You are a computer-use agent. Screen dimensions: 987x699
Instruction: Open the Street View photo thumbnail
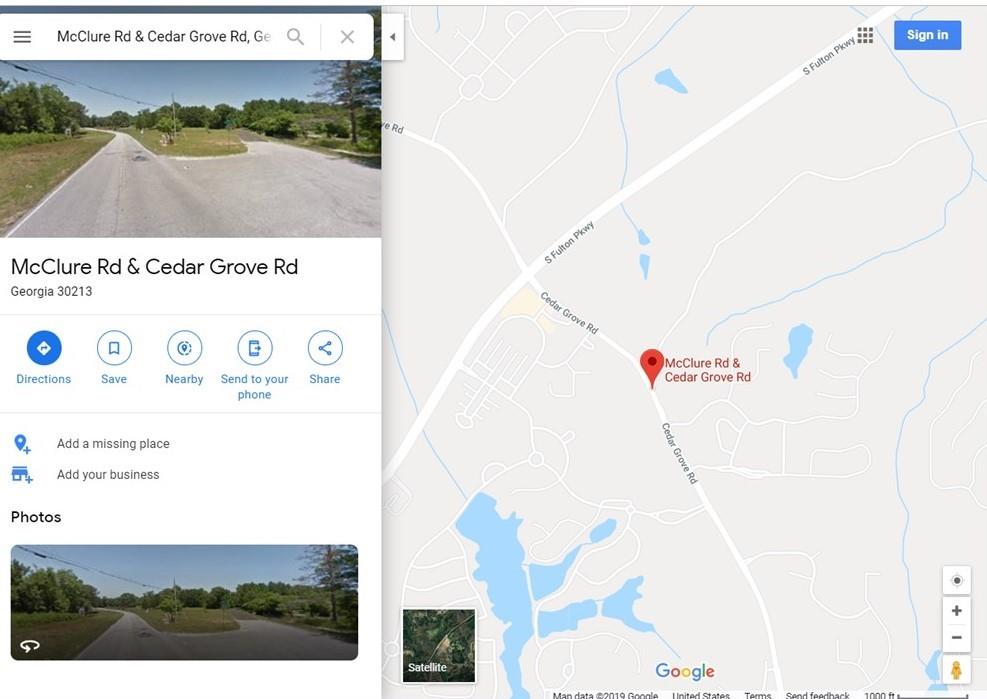click(x=184, y=602)
